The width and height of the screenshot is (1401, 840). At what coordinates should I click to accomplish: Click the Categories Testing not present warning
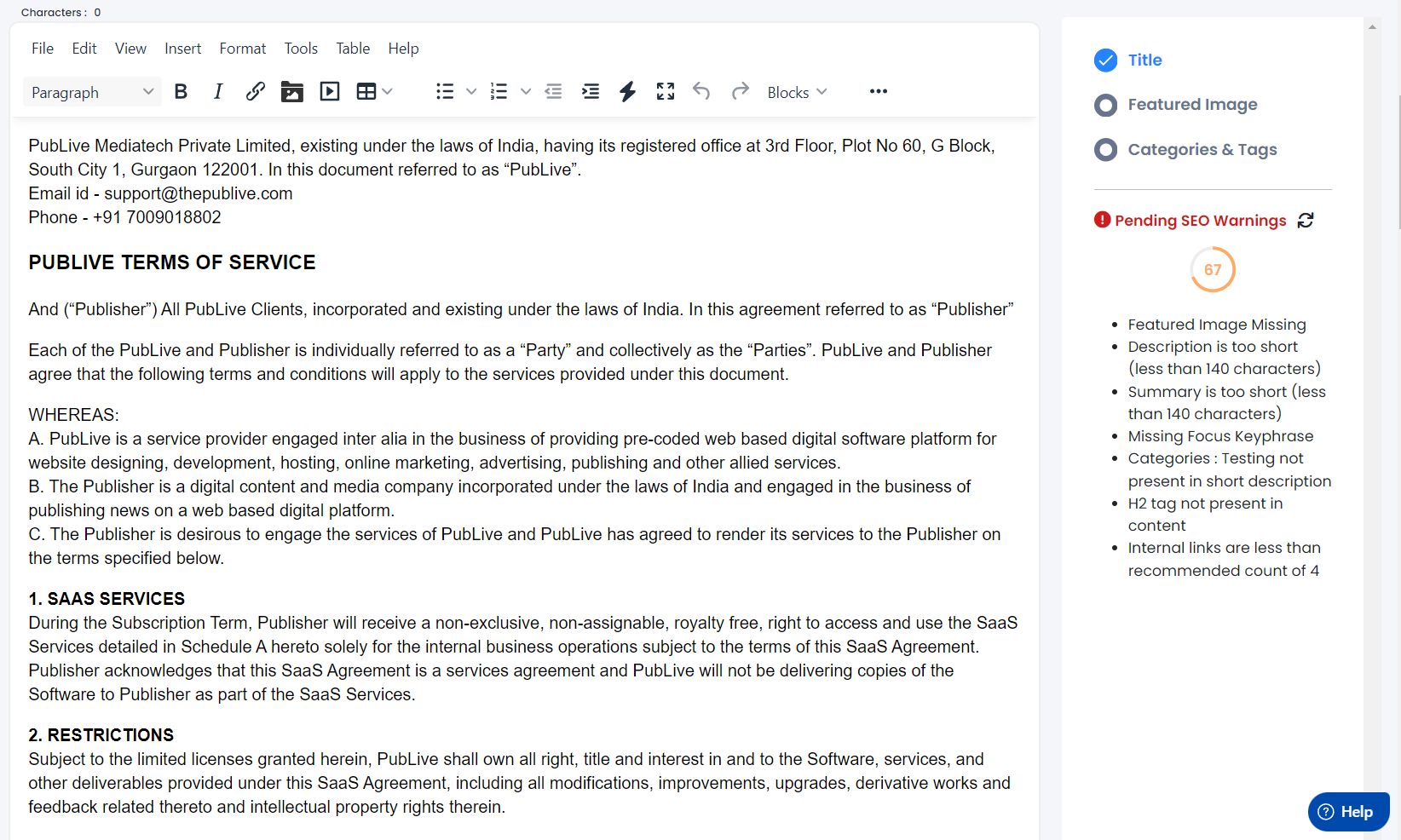point(1230,469)
